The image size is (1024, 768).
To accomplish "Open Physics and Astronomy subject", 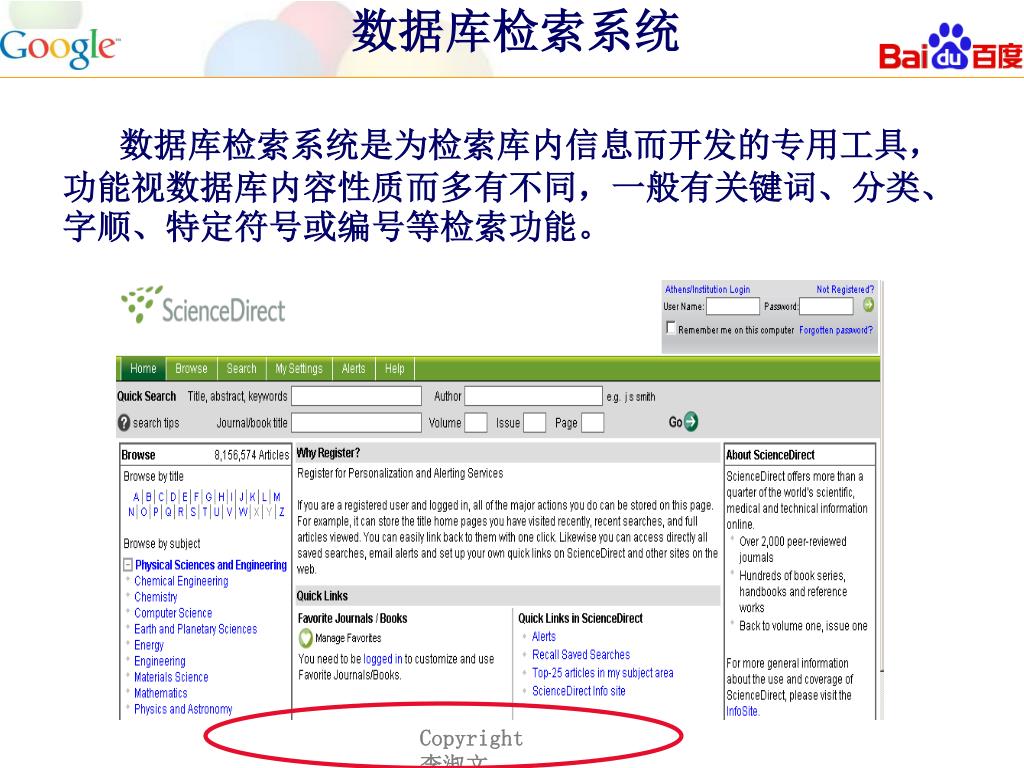I will 183,709.
